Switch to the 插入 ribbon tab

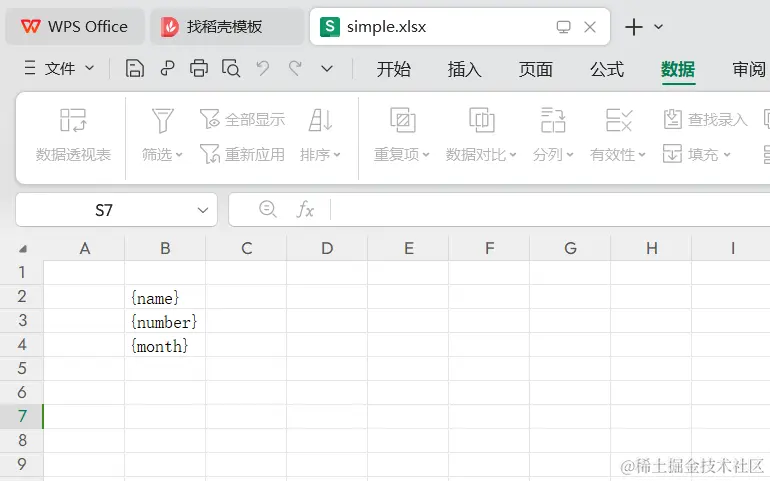464,69
